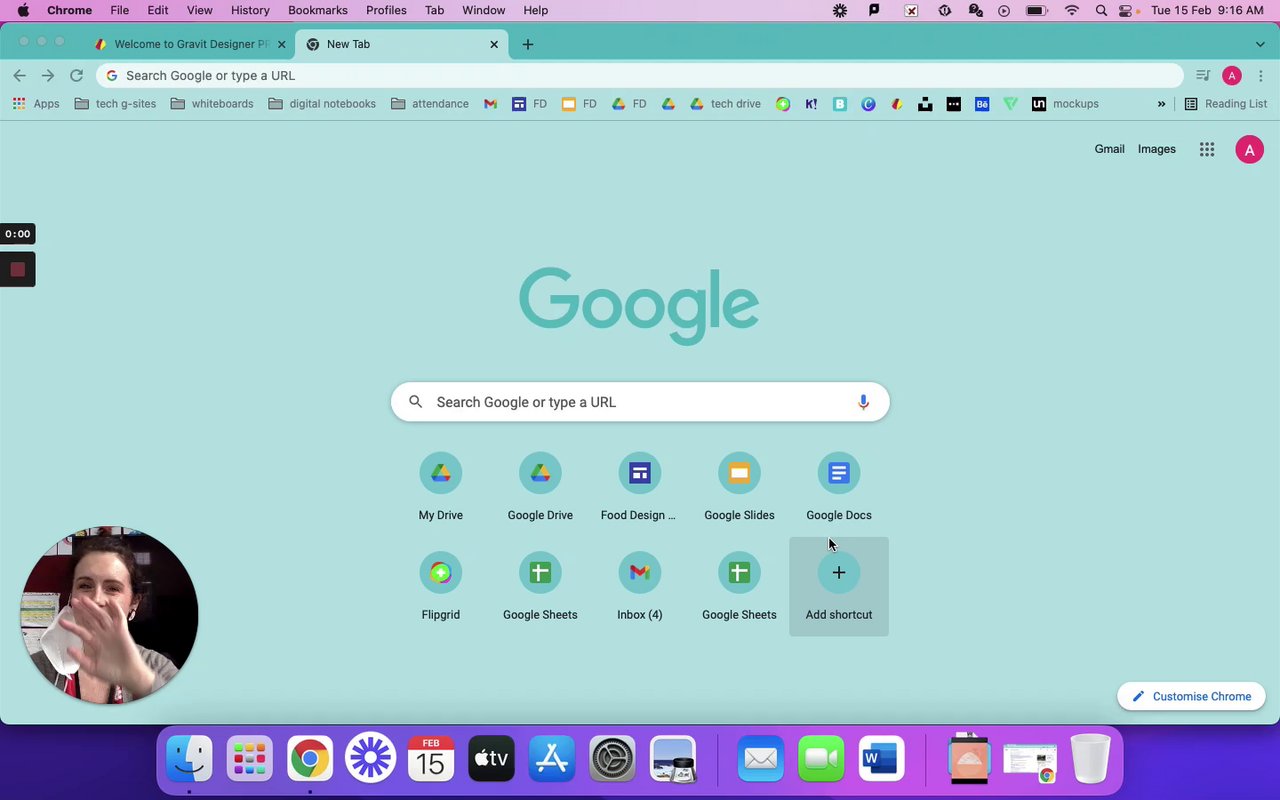Reload the current page
This screenshot has height=800, width=1280.
(x=76, y=76)
